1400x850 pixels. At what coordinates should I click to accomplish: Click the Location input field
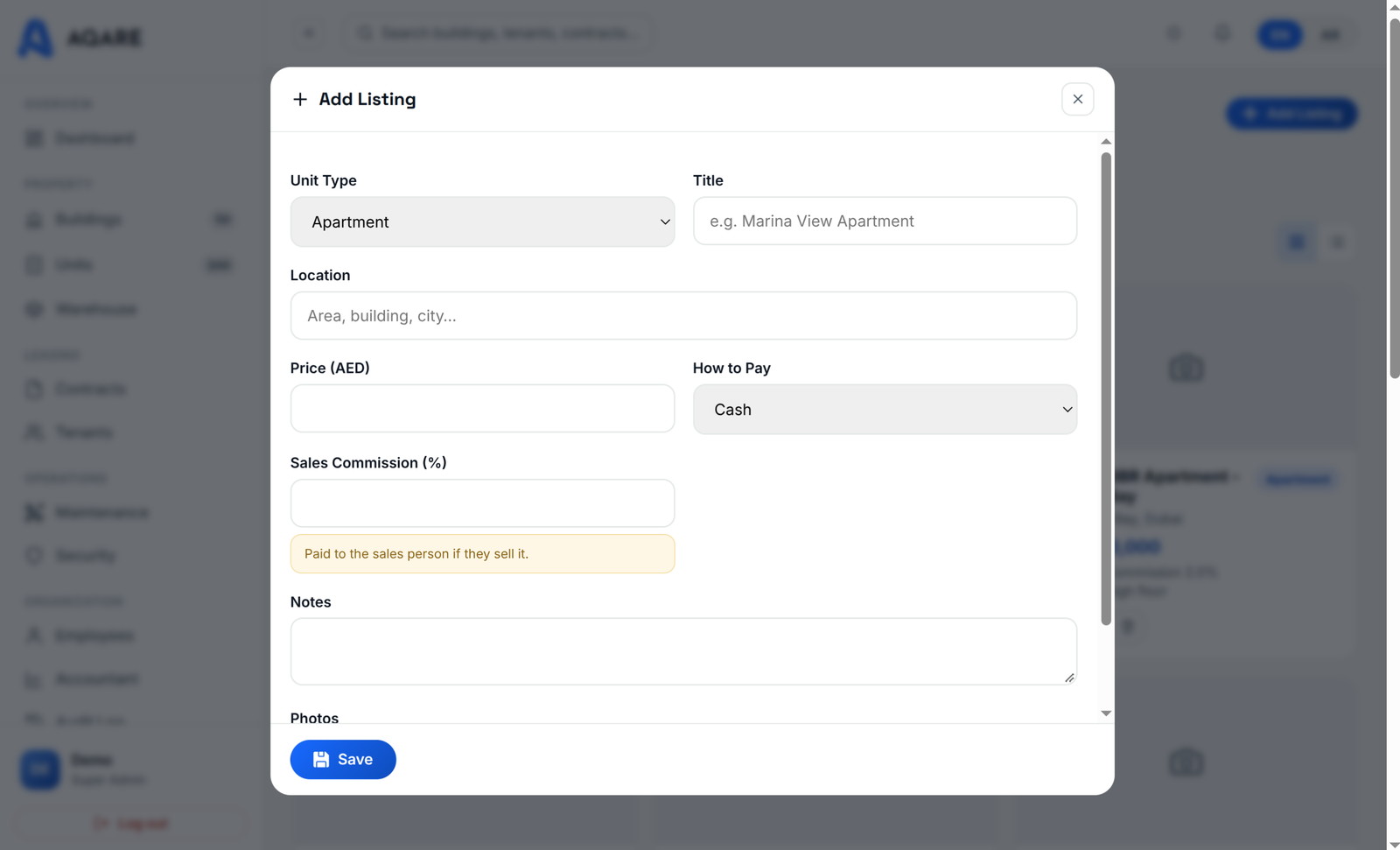click(683, 315)
